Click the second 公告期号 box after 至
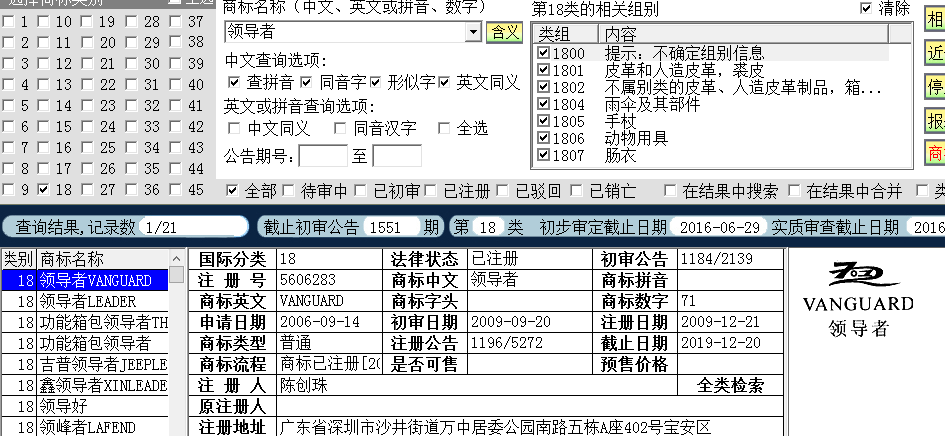The width and height of the screenshot is (945, 436). (397, 156)
